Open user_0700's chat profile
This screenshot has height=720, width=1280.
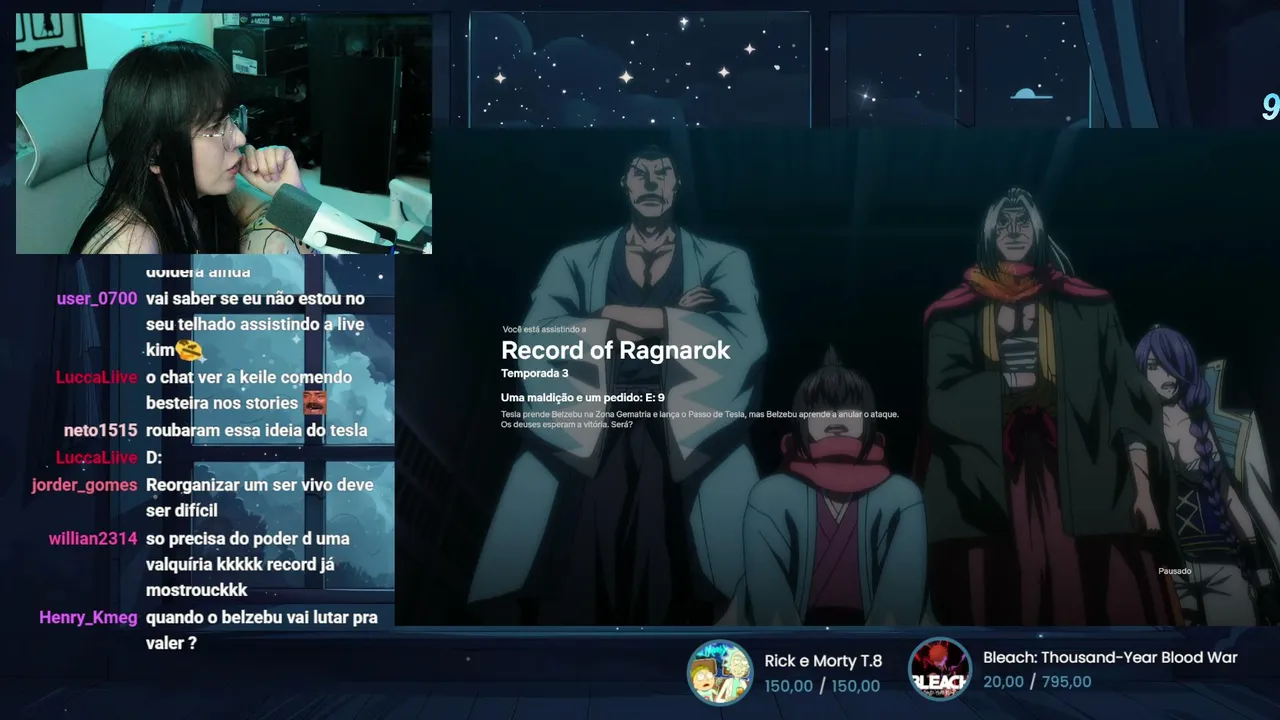[97, 298]
